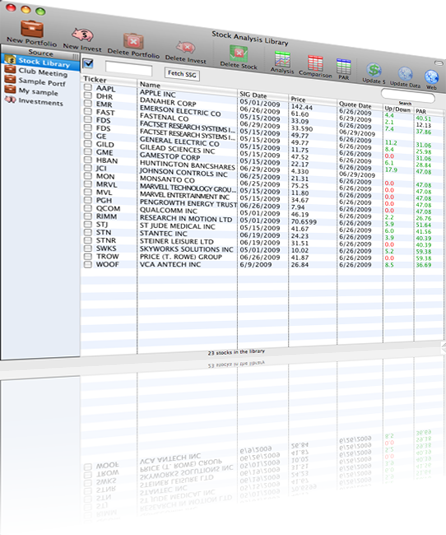Viewport: 446px width, 535px height.
Task: Select Stock Library in Source list
Action: (44, 62)
